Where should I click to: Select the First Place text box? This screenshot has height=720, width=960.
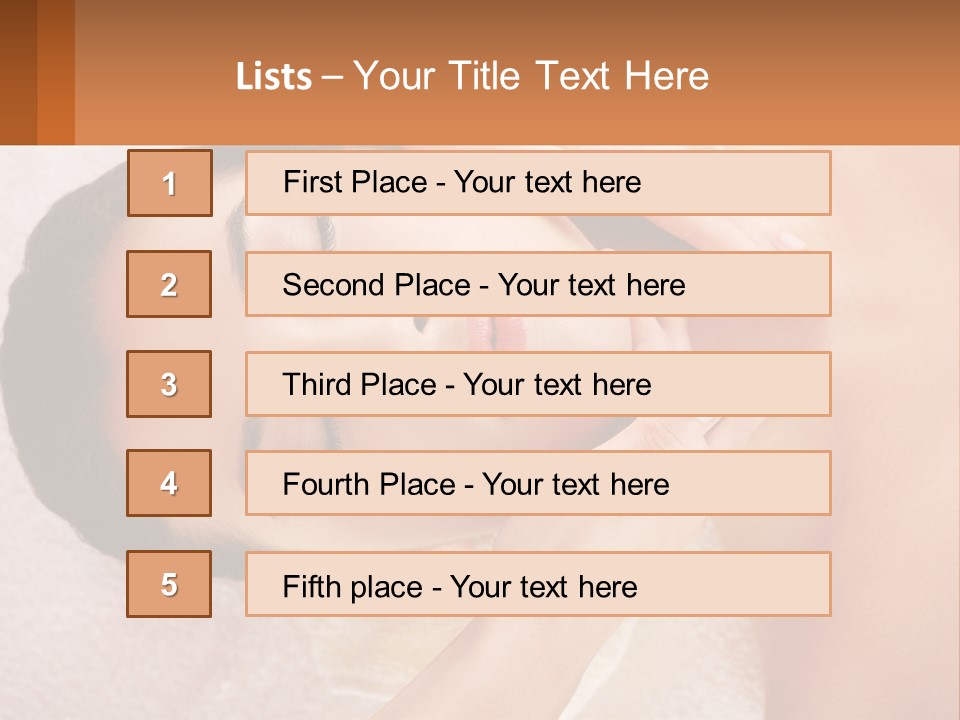click(538, 183)
